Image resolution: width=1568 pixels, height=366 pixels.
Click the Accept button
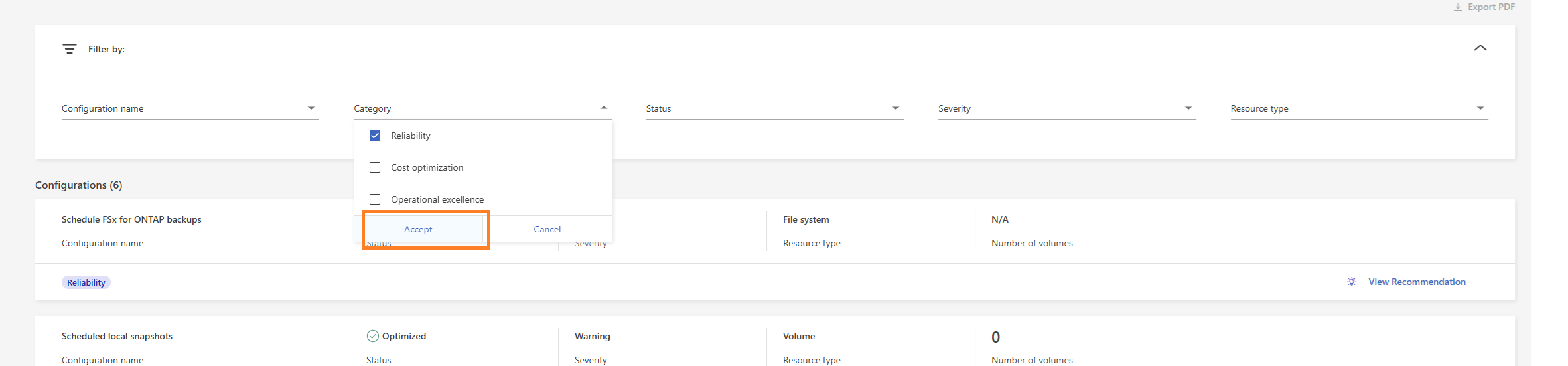418,229
